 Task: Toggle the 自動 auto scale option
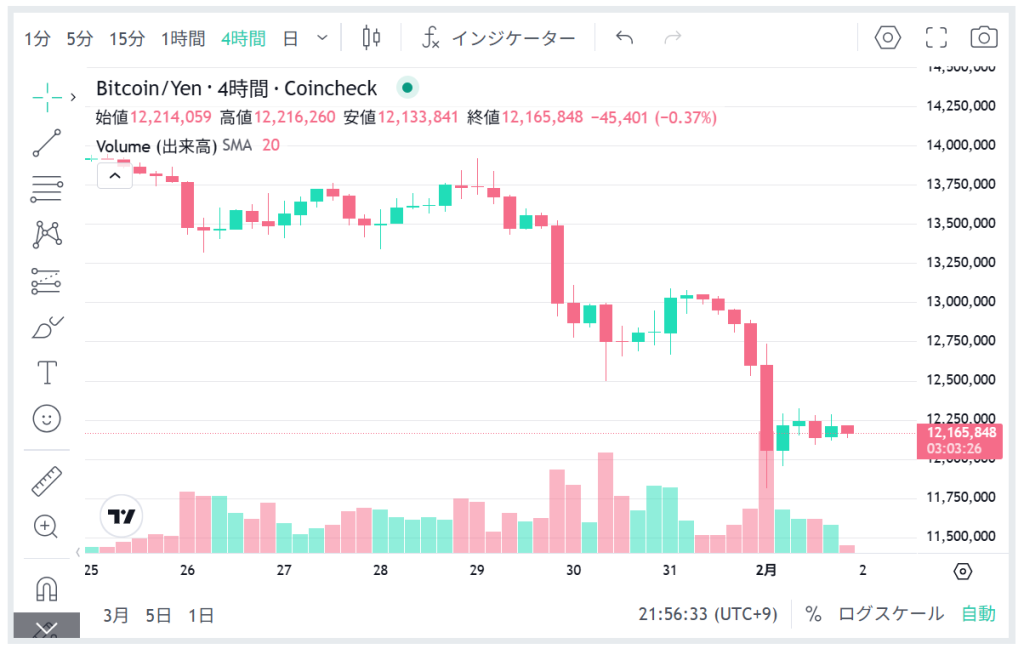tap(978, 614)
